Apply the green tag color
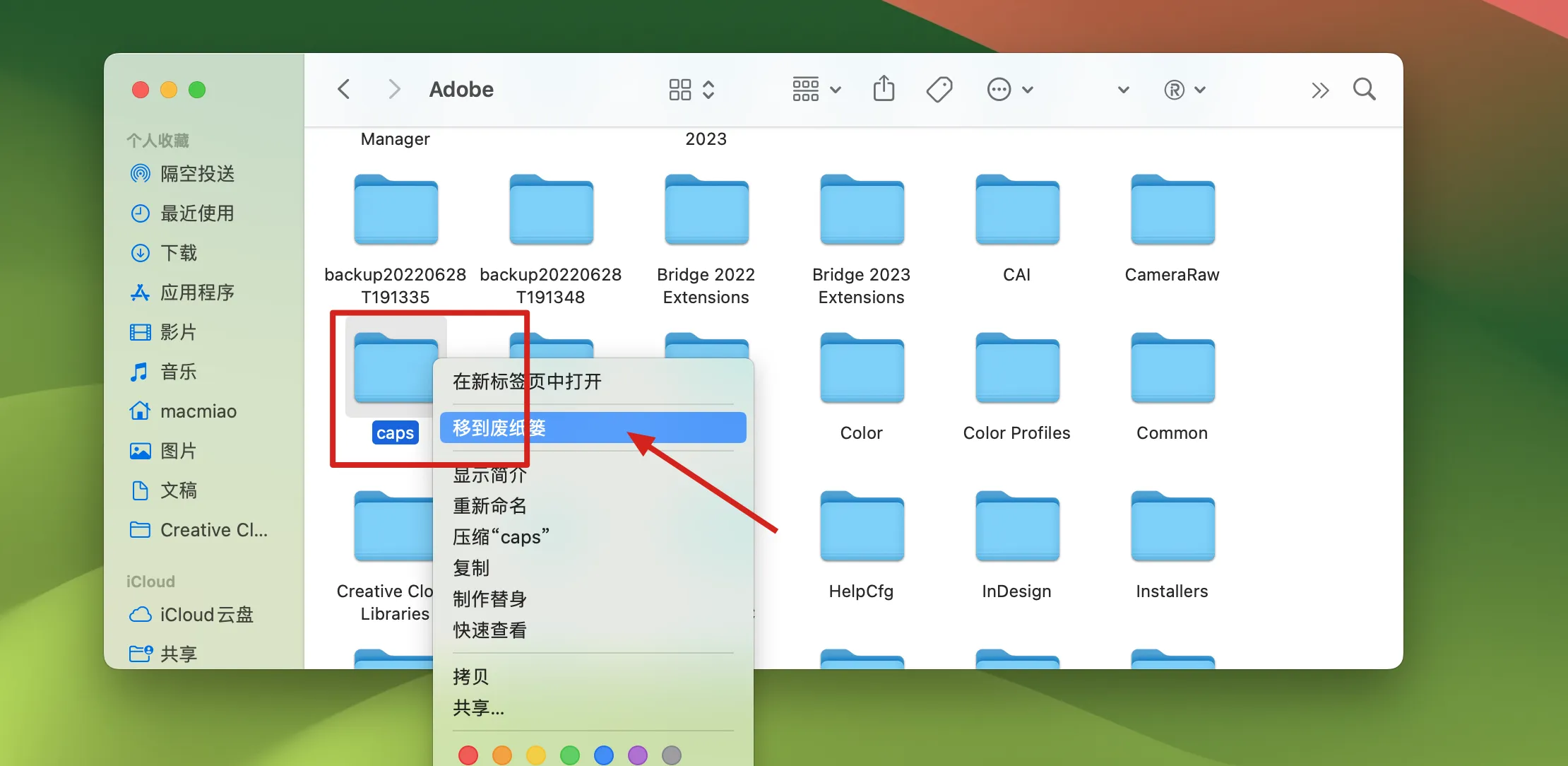 pos(570,755)
